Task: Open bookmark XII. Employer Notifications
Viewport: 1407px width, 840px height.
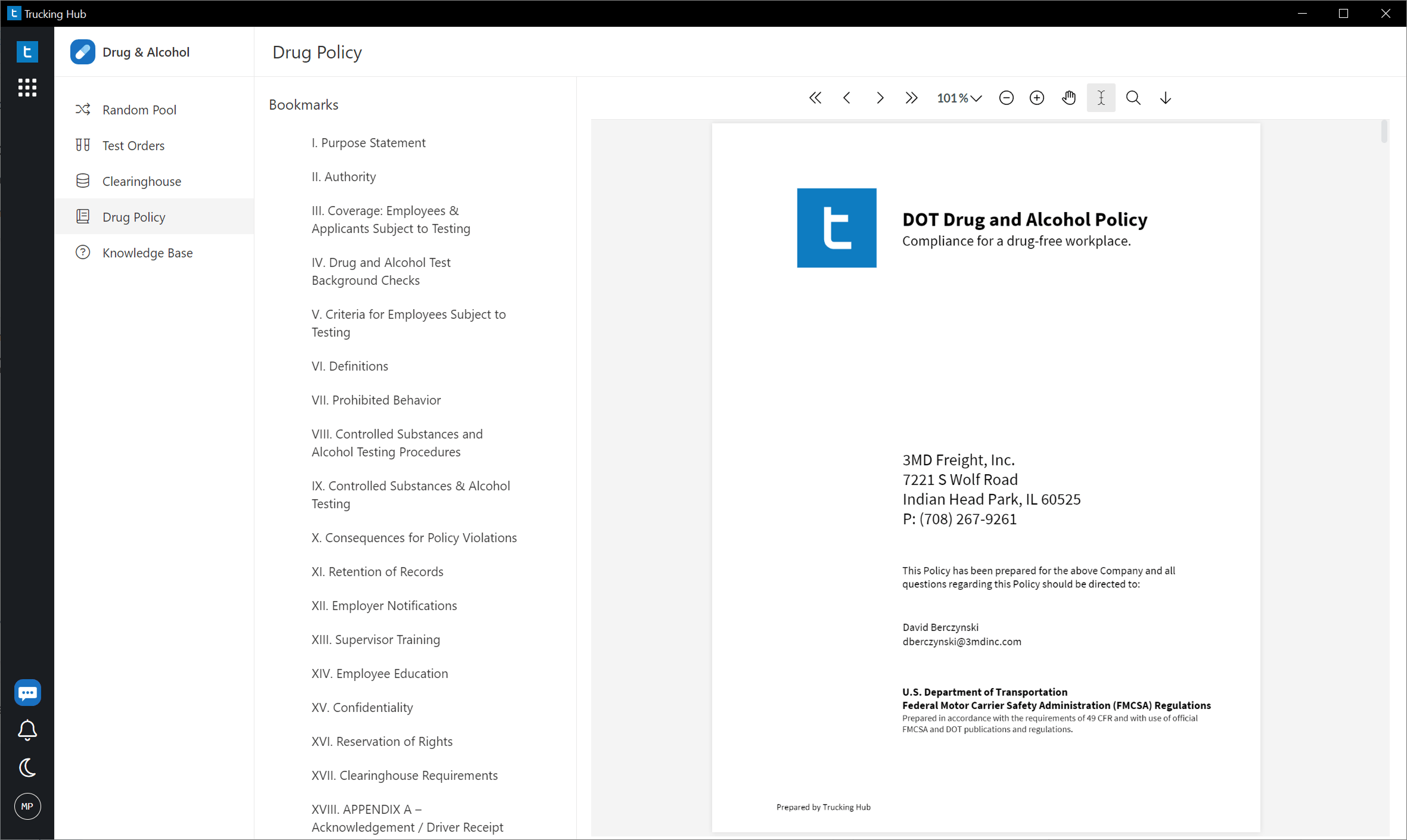Action: click(384, 606)
